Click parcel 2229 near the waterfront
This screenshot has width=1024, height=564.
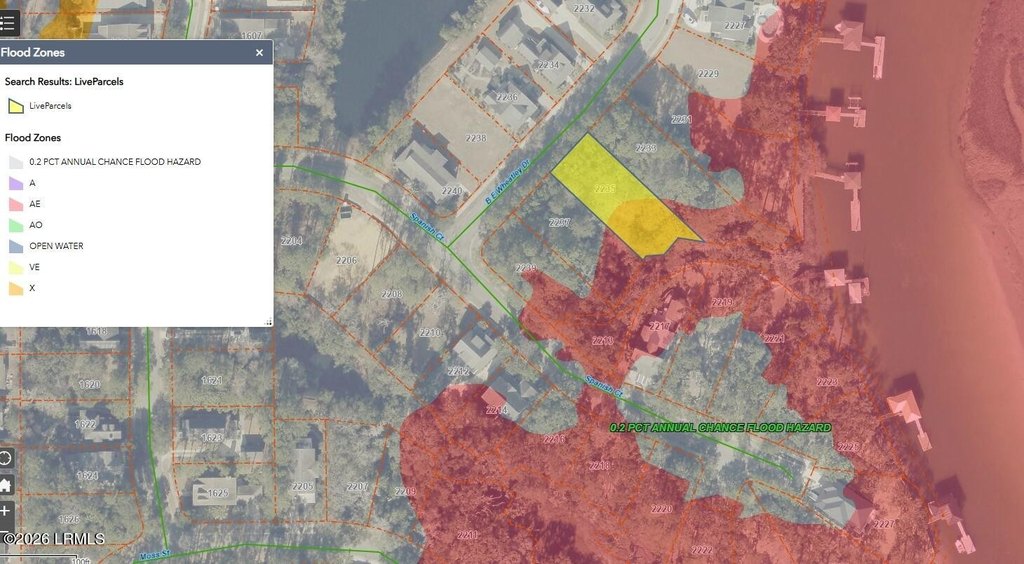(x=708, y=74)
